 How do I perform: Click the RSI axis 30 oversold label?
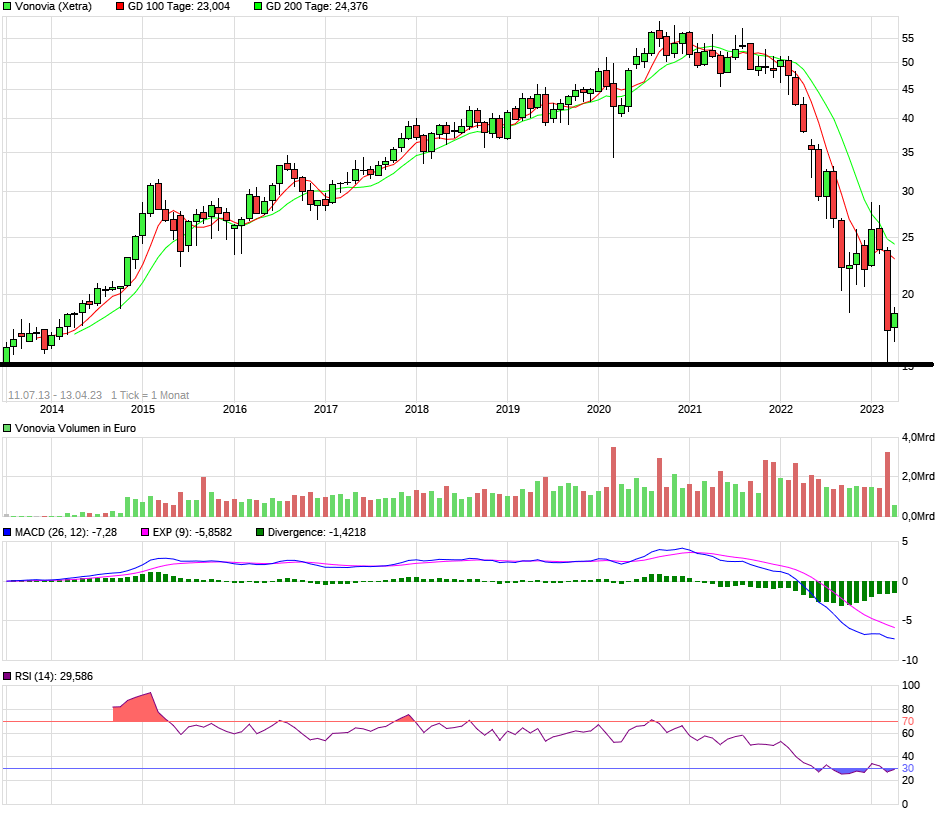[908, 768]
